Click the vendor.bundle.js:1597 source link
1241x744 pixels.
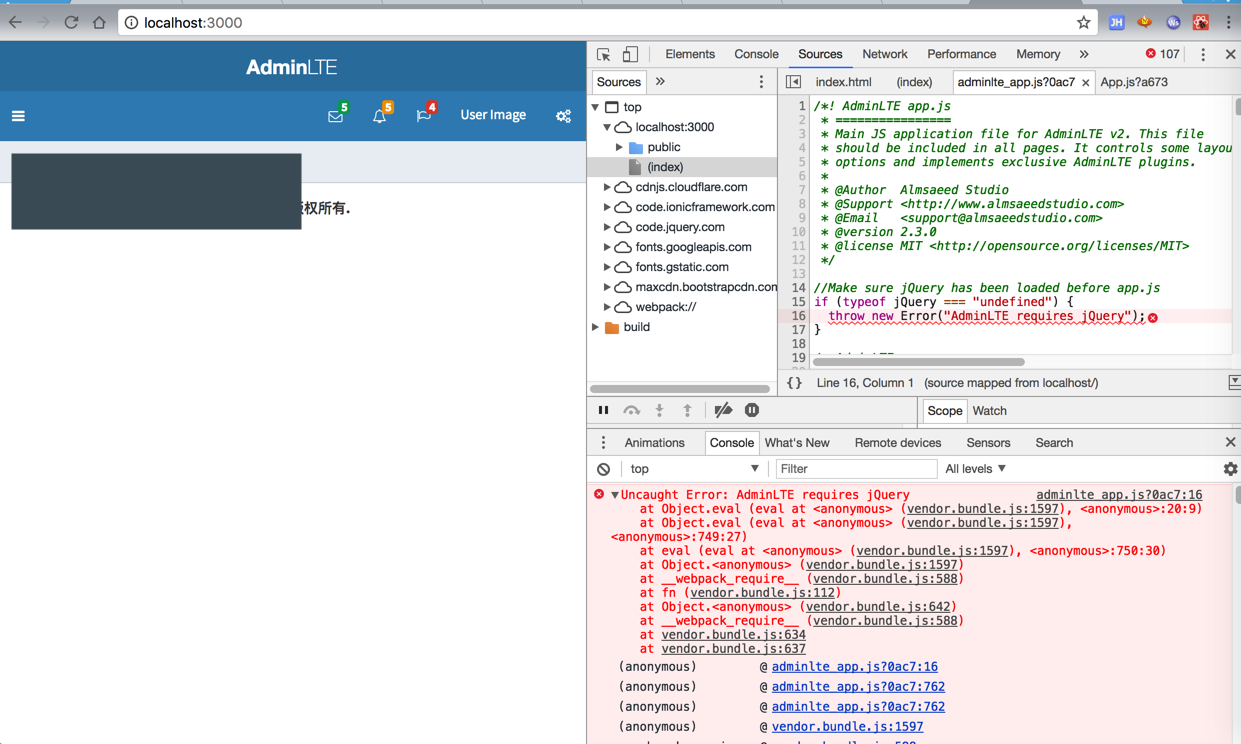847,727
